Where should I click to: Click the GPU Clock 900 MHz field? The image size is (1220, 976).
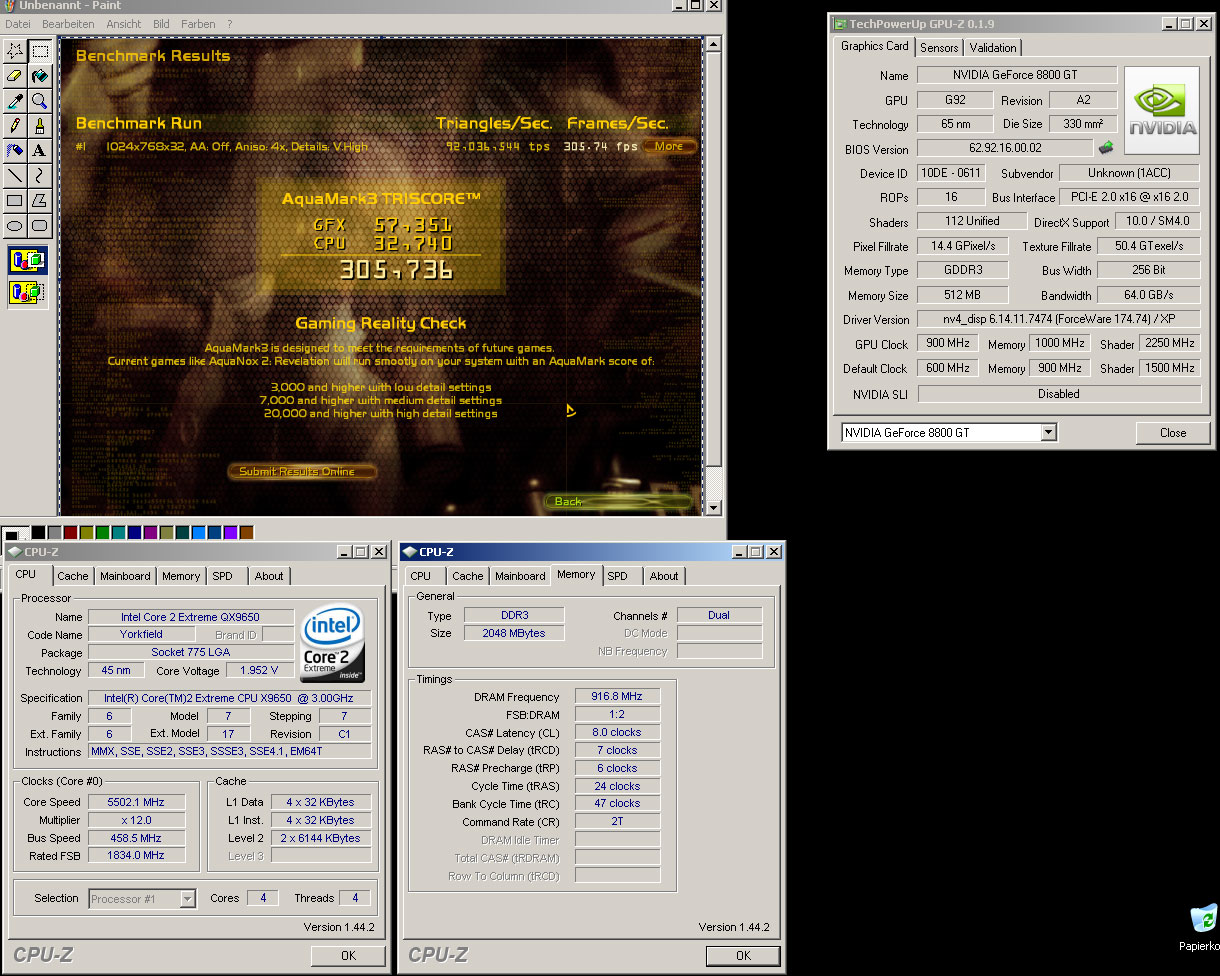coord(949,343)
